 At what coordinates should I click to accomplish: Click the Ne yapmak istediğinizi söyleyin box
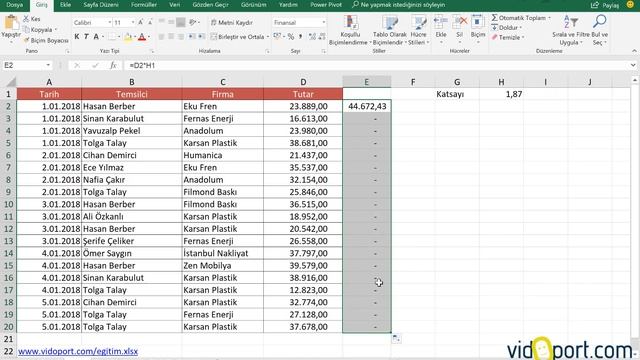[x=398, y=5]
